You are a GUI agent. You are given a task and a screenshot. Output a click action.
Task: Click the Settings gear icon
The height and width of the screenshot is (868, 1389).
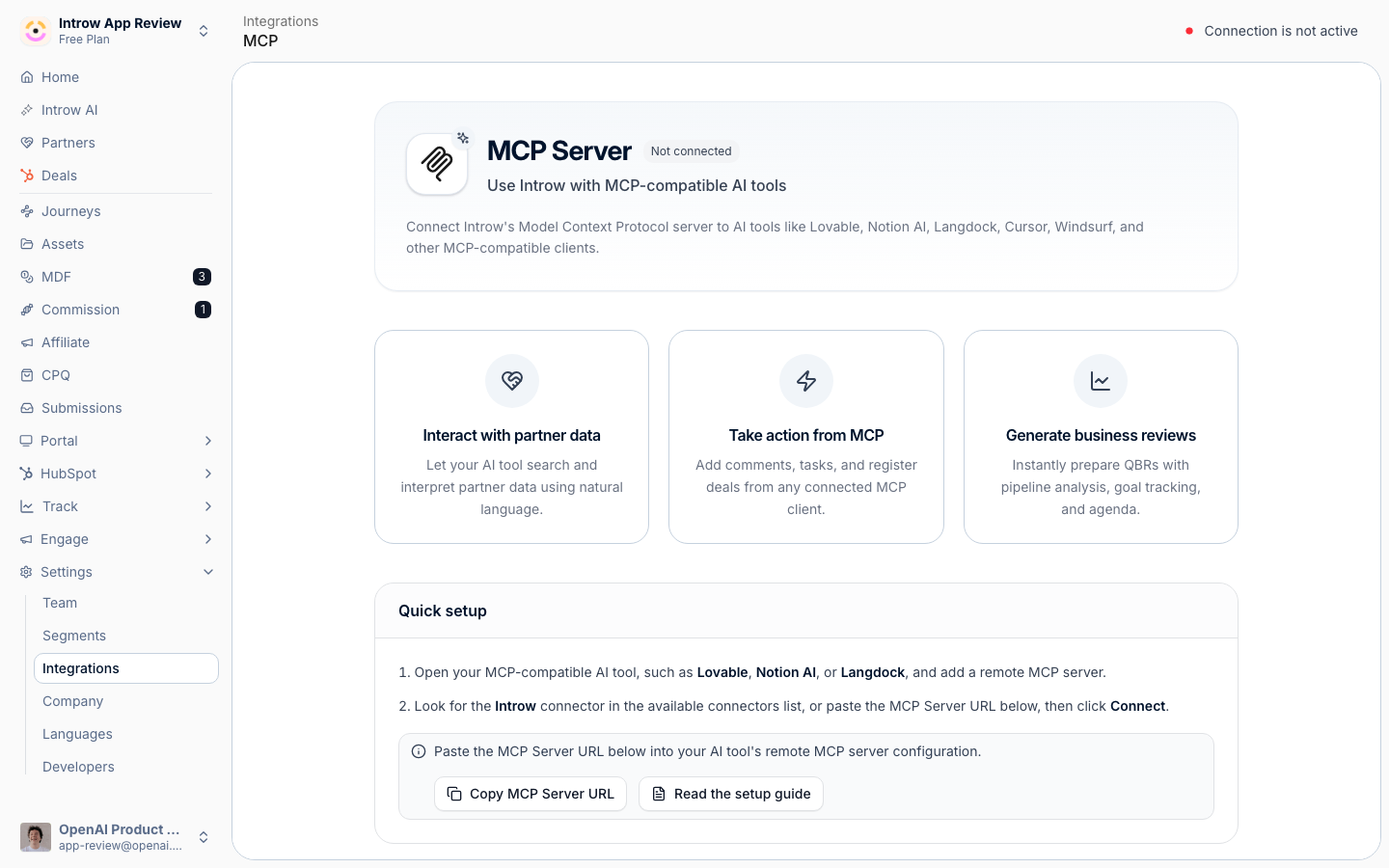tap(26, 572)
